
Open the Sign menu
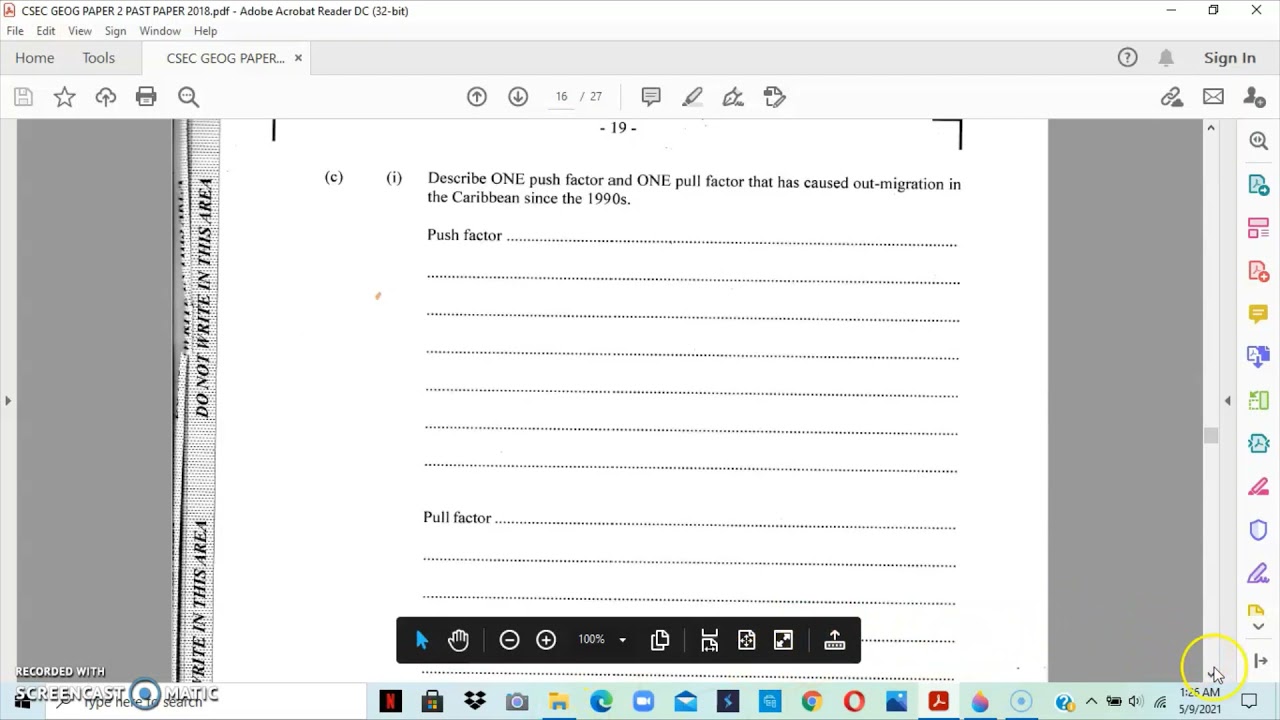click(115, 31)
